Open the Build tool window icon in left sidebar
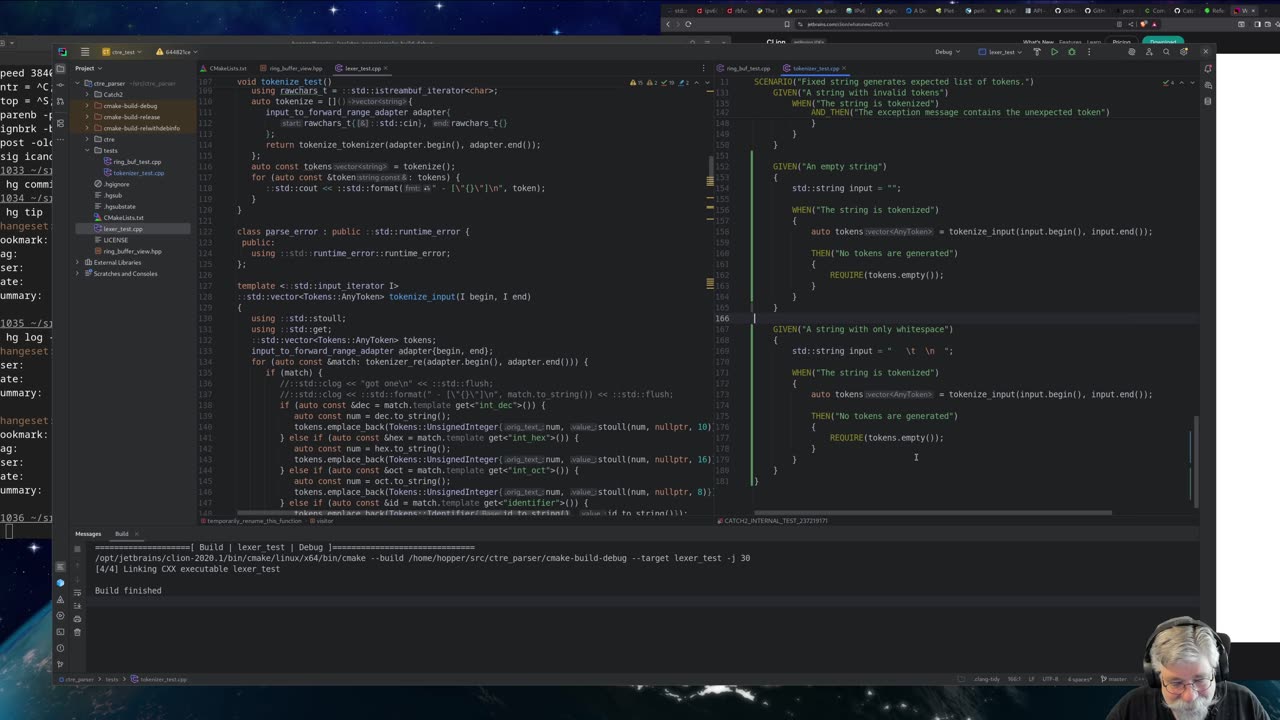The width and height of the screenshot is (1280, 720). pyautogui.click(x=60, y=567)
